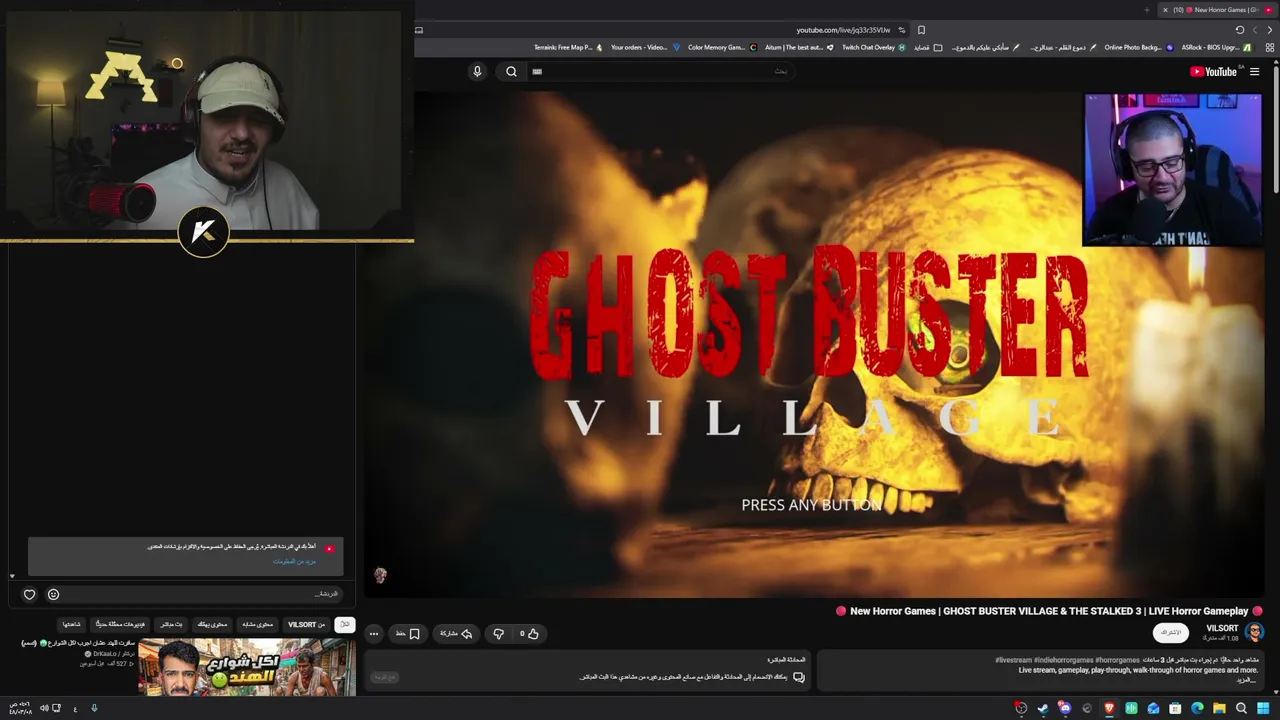Subscribe to the VILSORT channel

[1171, 632]
